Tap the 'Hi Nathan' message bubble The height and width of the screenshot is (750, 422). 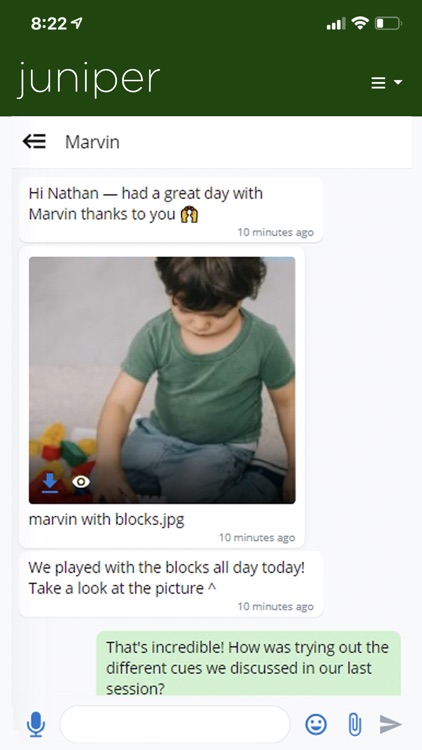click(x=171, y=210)
